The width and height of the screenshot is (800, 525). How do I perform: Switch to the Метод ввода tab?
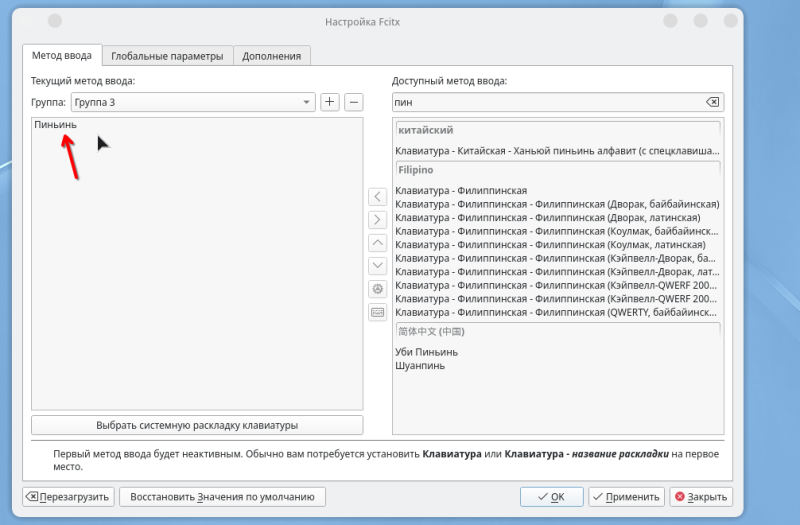pyautogui.click(x=62, y=55)
